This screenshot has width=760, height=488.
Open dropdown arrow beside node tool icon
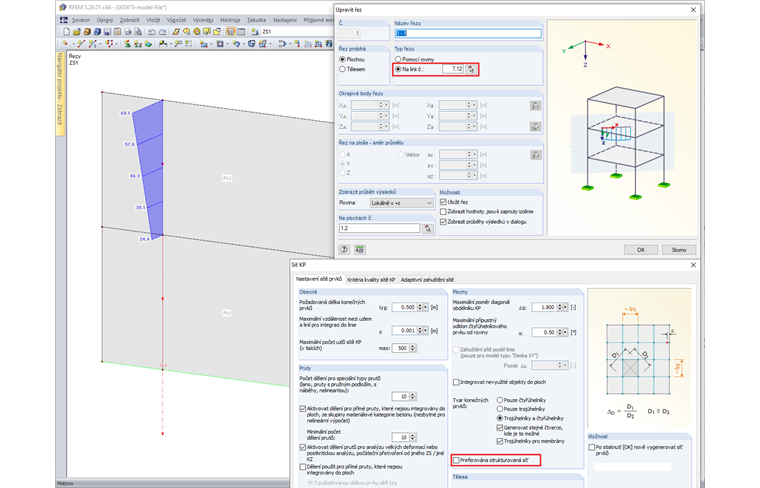(x=73, y=44)
